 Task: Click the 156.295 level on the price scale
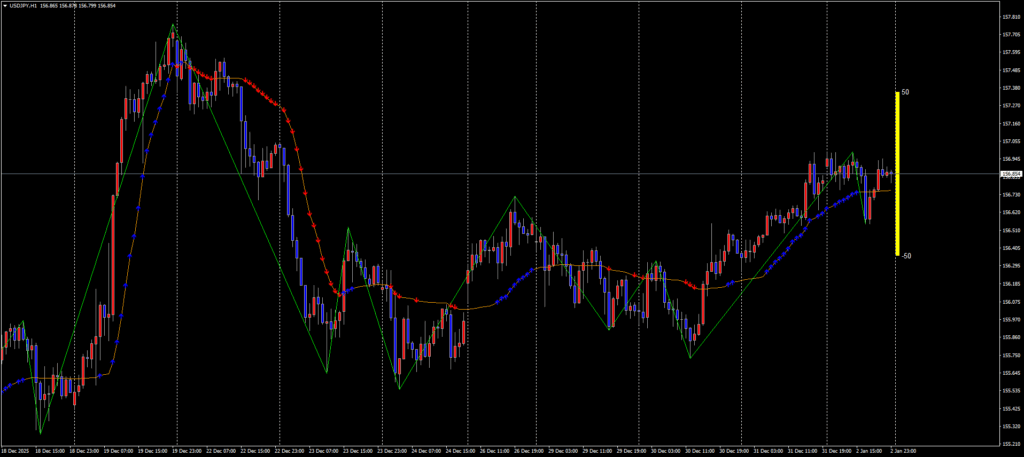(x=1009, y=265)
